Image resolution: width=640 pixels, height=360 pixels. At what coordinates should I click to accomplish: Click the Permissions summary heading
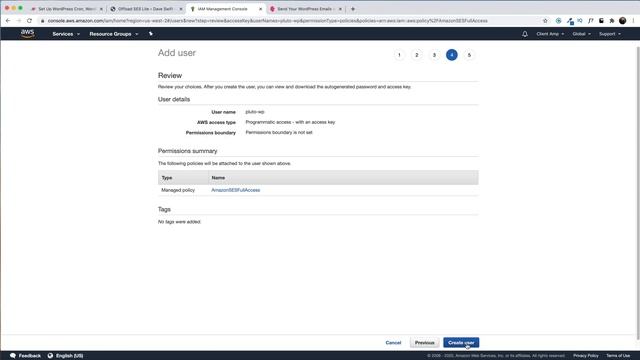click(x=187, y=151)
